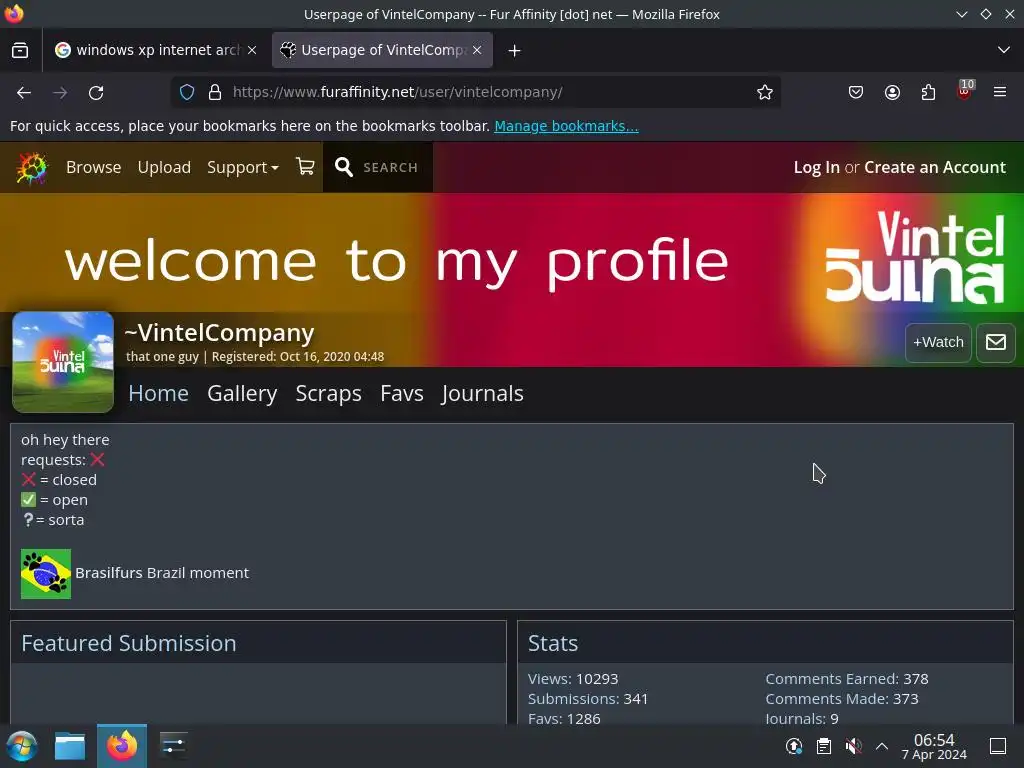
Task: Go back with the back arrow
Action: (x=24, y=93)
